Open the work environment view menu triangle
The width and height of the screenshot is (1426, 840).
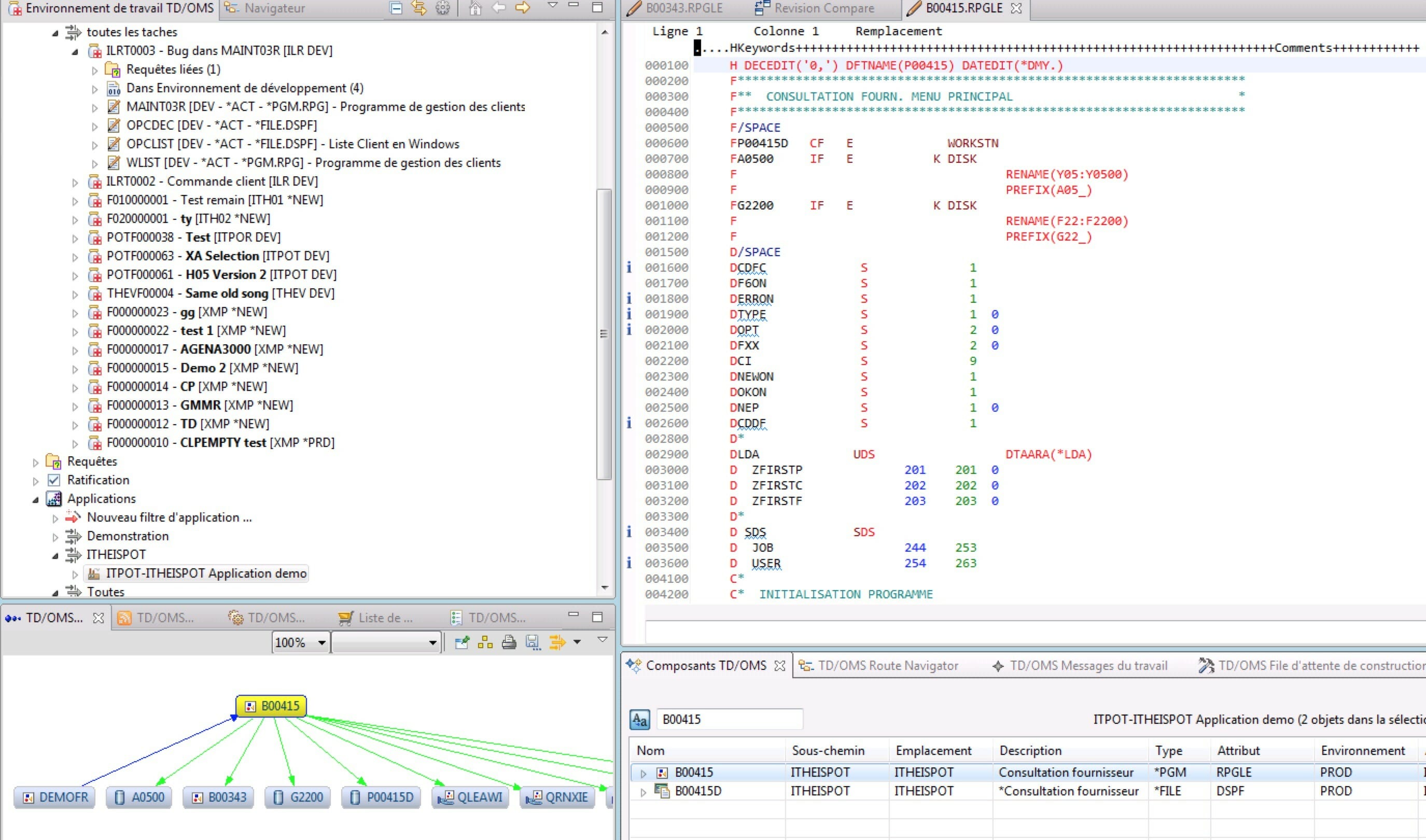(553, 5)
